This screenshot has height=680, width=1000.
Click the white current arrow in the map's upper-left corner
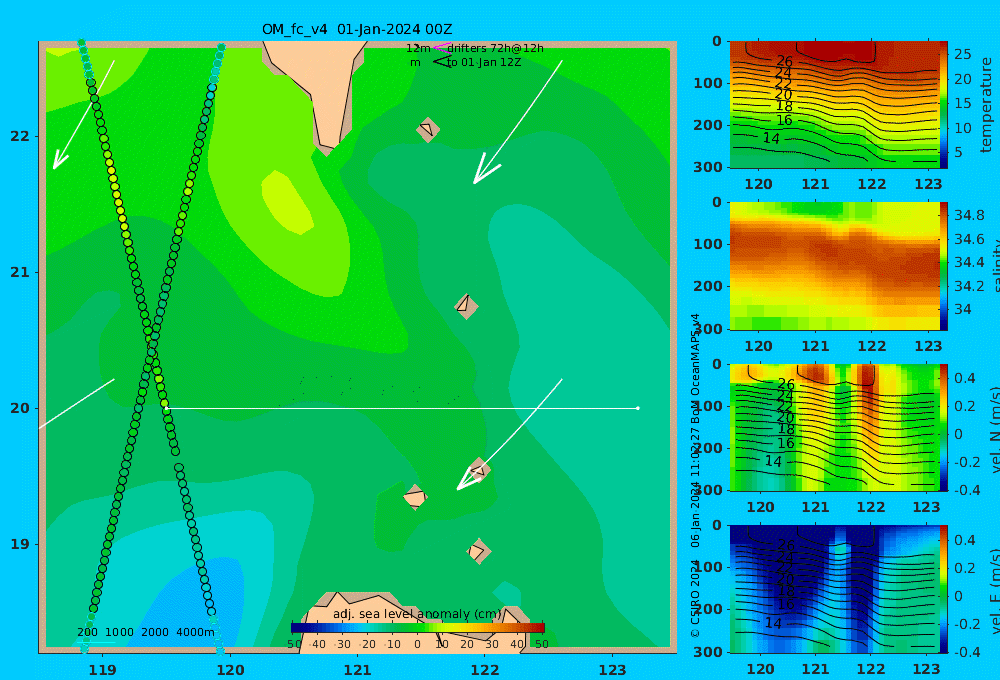pyautogui.click(x=84, y=115)
